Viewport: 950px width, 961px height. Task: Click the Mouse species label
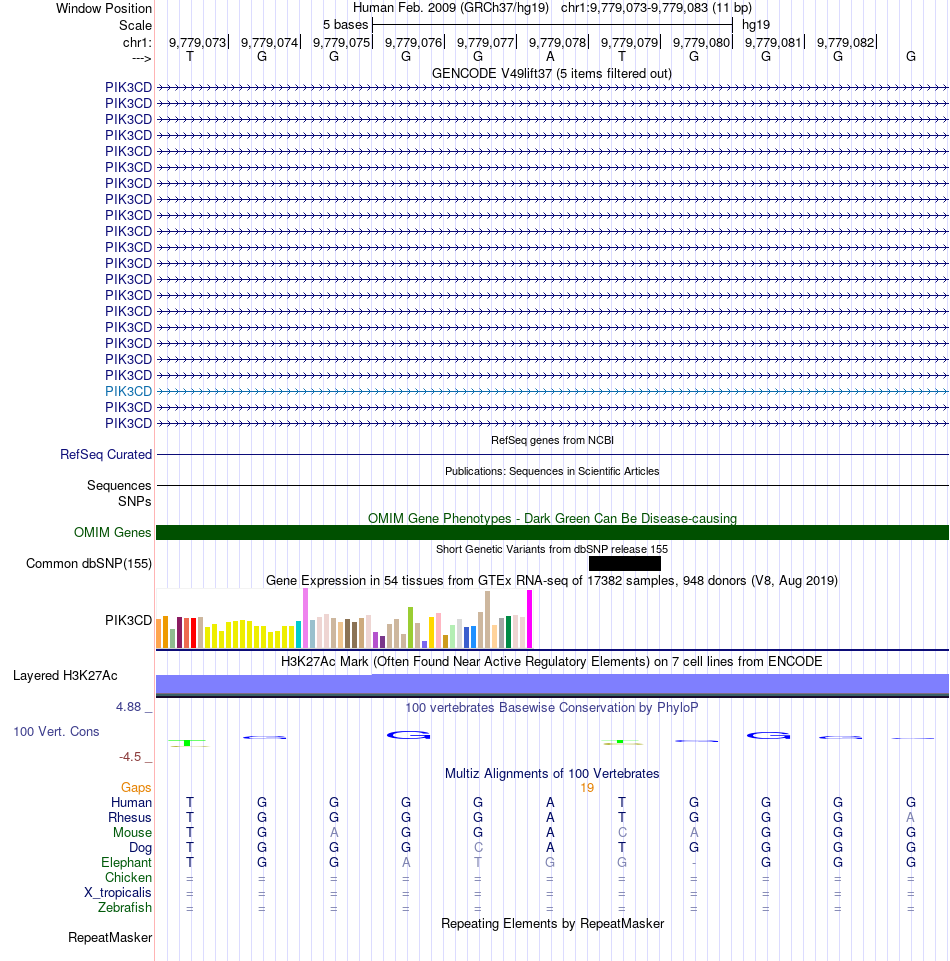coord(132,832)
